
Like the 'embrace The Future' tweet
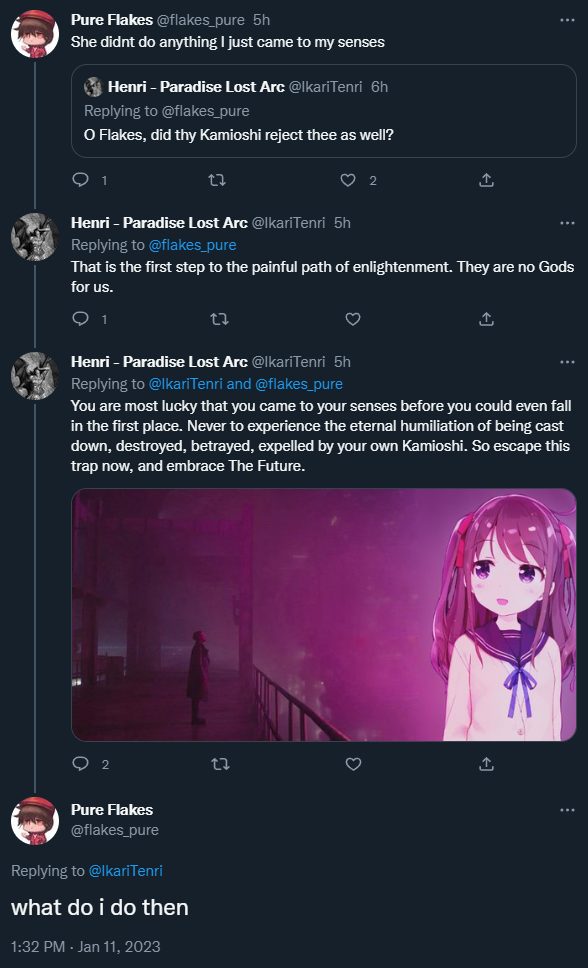click(x=353, y=764)
